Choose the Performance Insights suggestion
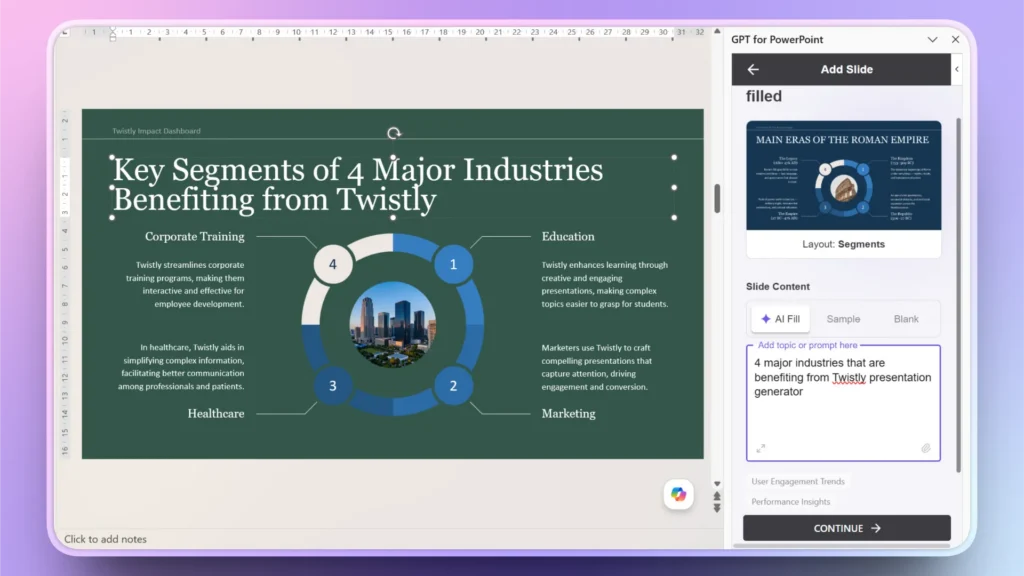Image resolution: width=1024 pixels, height=576 pixels. tap(790, 502)
